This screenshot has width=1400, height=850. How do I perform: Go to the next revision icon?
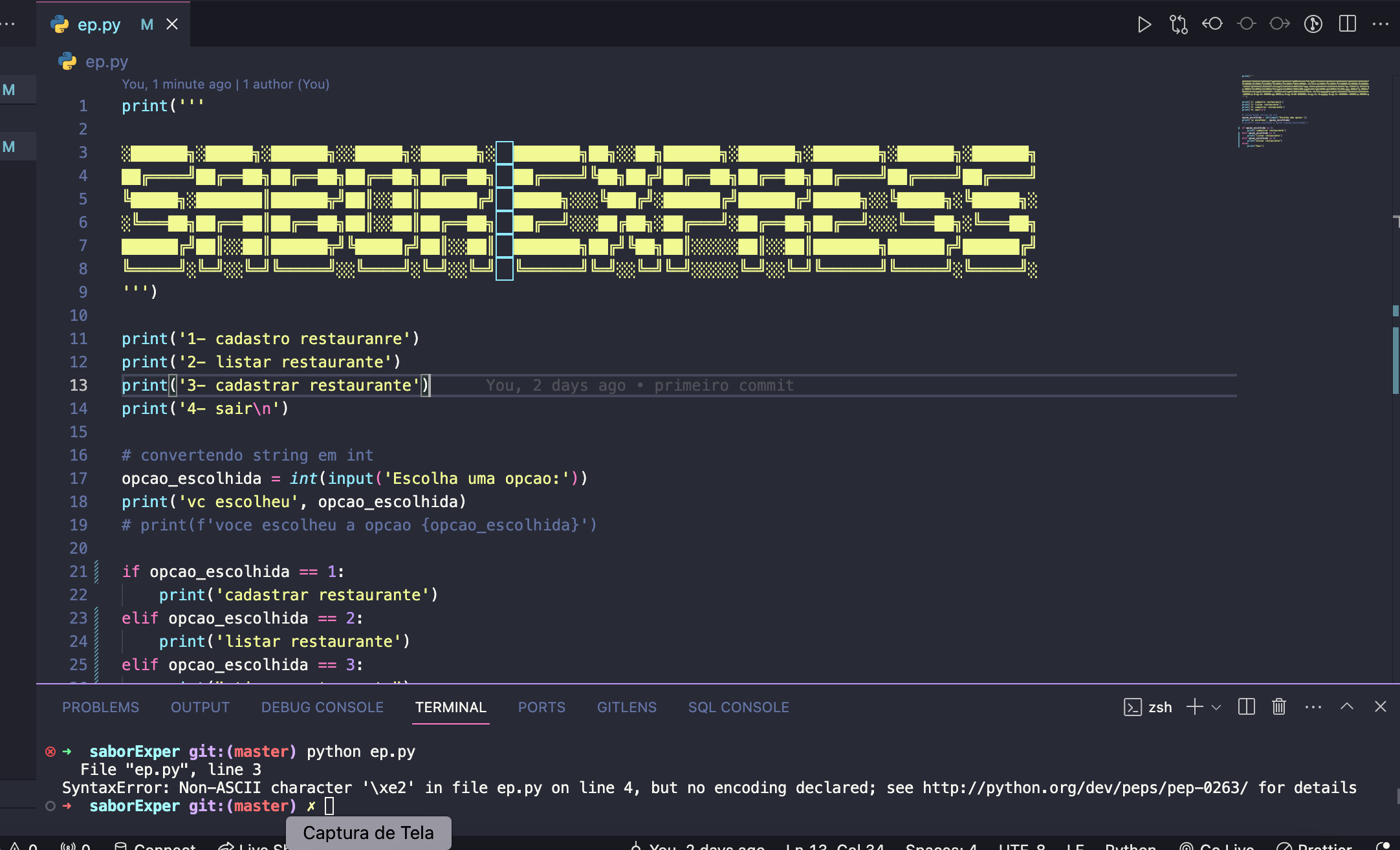(1280, 25)
